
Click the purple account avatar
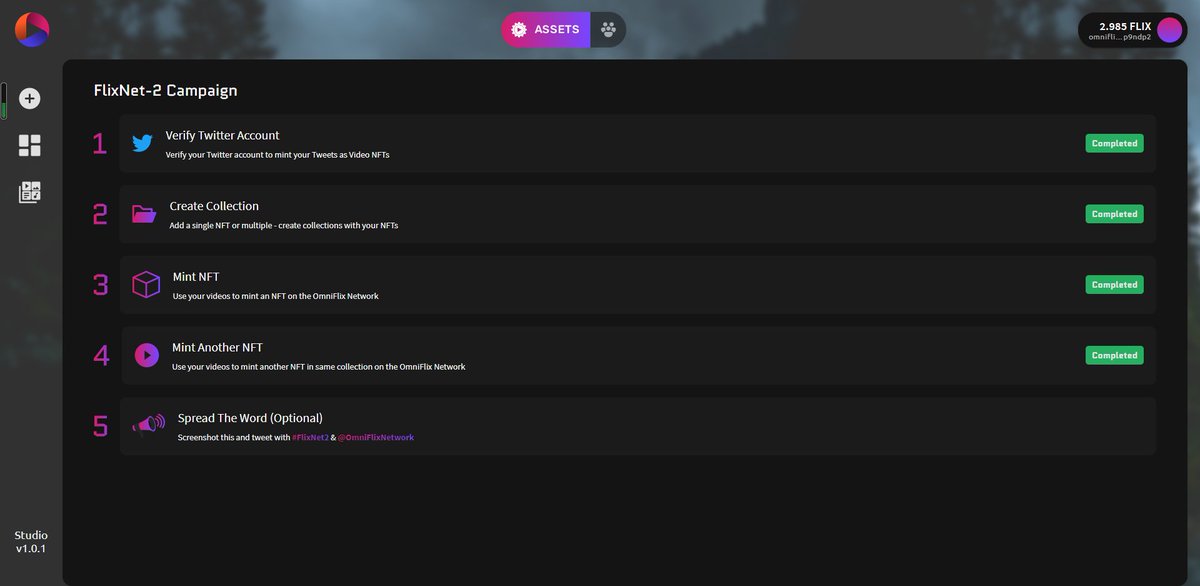pos(1170,30)
